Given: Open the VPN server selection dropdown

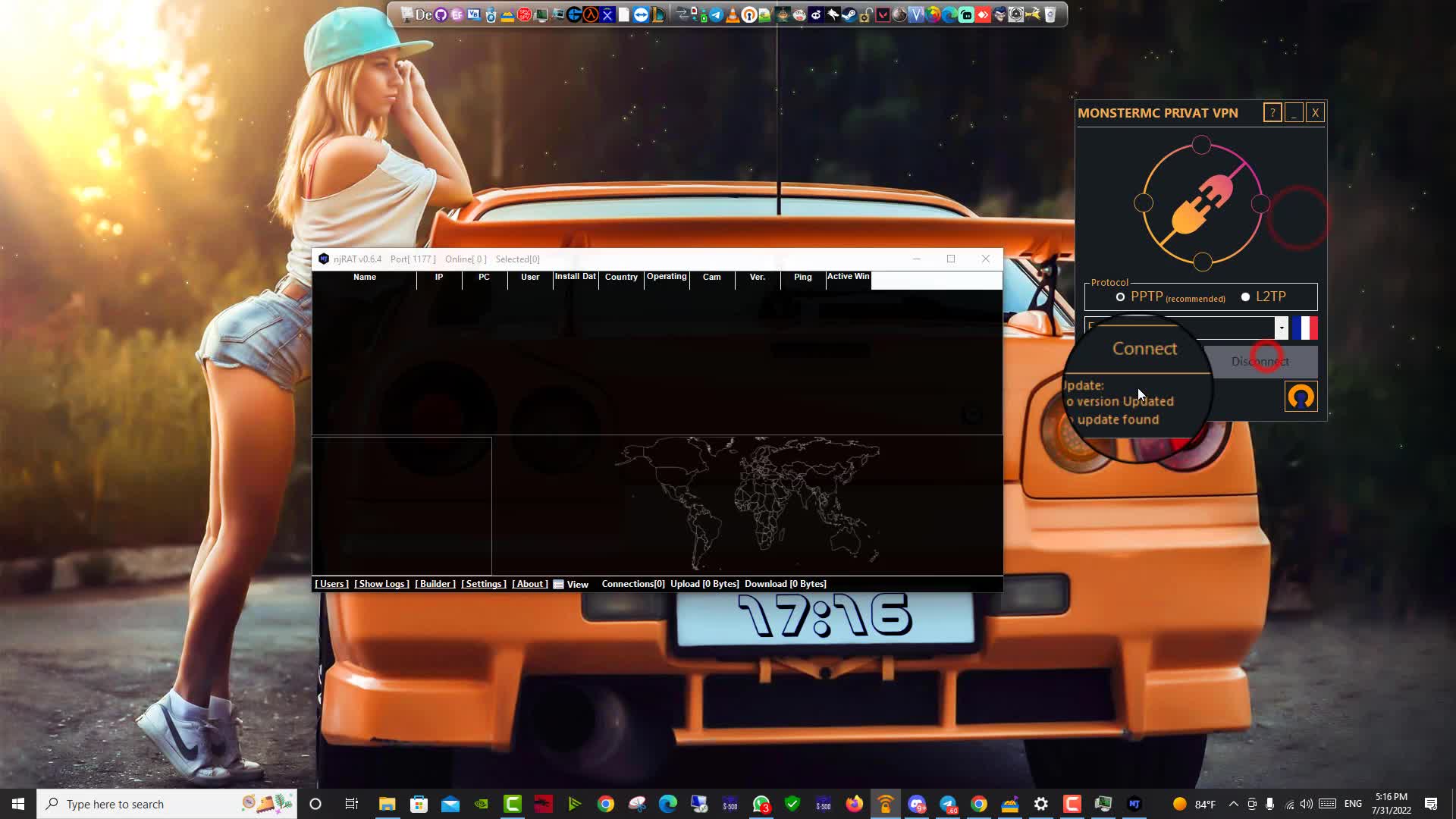Looking at the screenshot, I should [1282, 328].
